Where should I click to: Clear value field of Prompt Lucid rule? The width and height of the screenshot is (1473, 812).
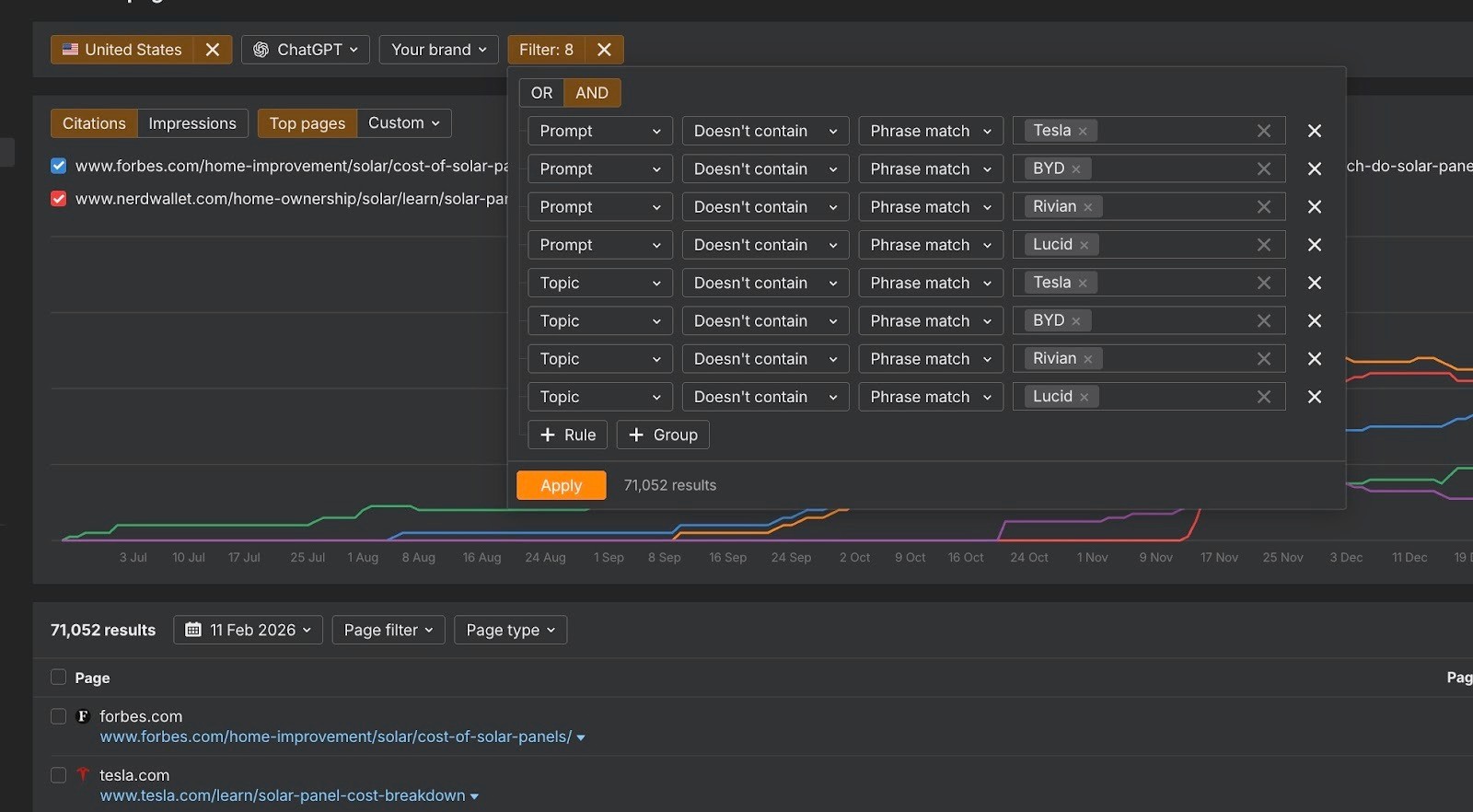(x=1264, y=245)
